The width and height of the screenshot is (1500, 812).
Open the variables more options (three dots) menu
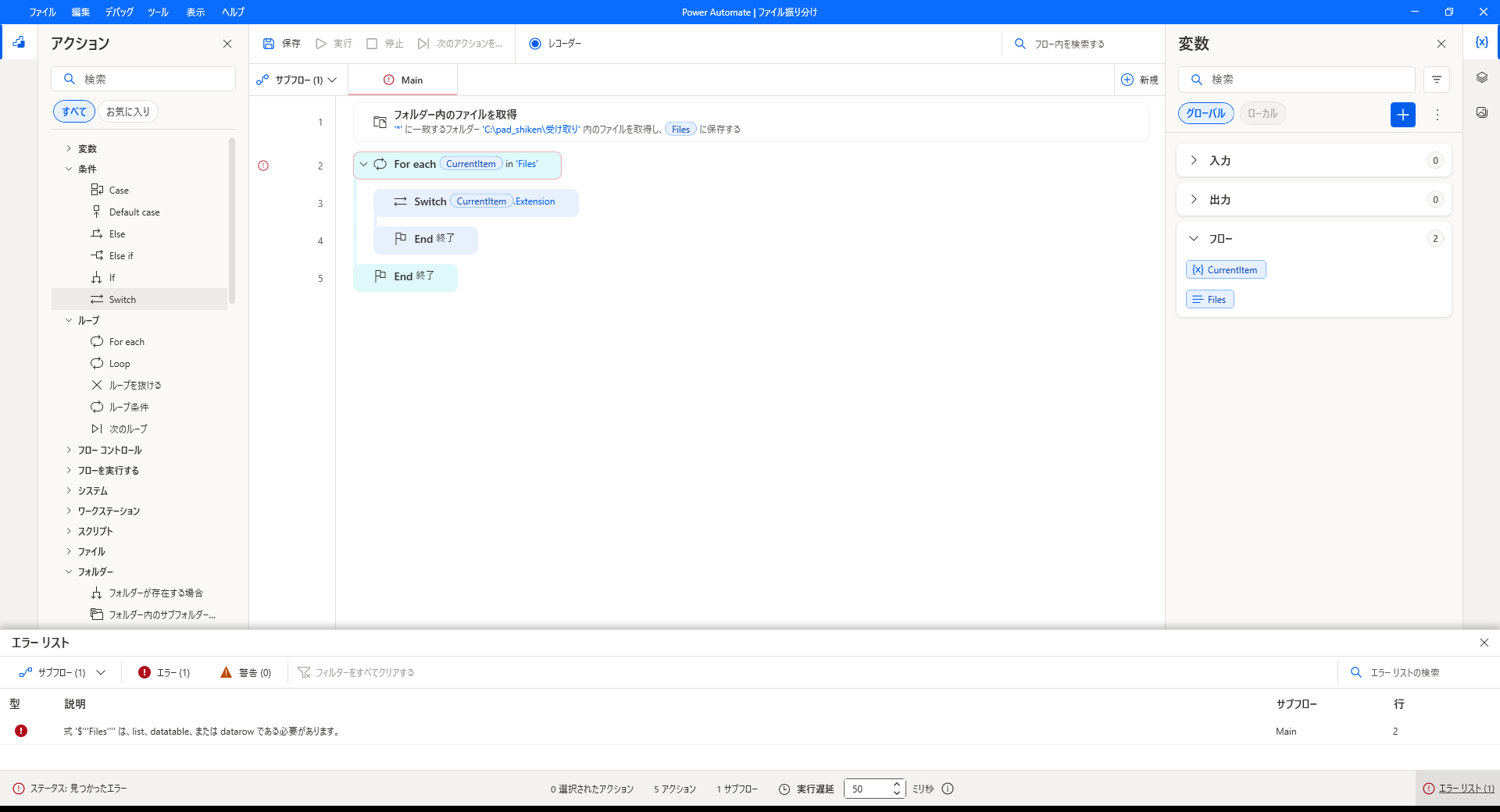(x=1437, y=115)
